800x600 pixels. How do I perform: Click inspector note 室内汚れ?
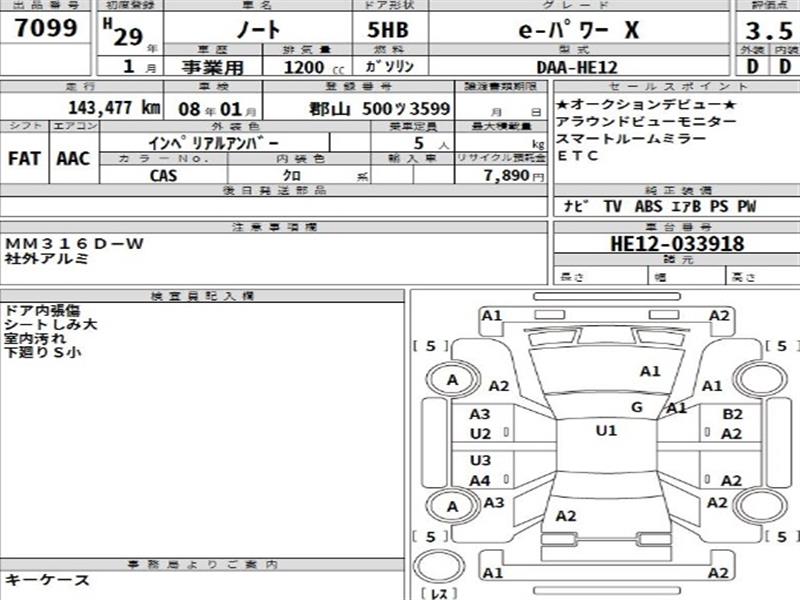point(35,338)
